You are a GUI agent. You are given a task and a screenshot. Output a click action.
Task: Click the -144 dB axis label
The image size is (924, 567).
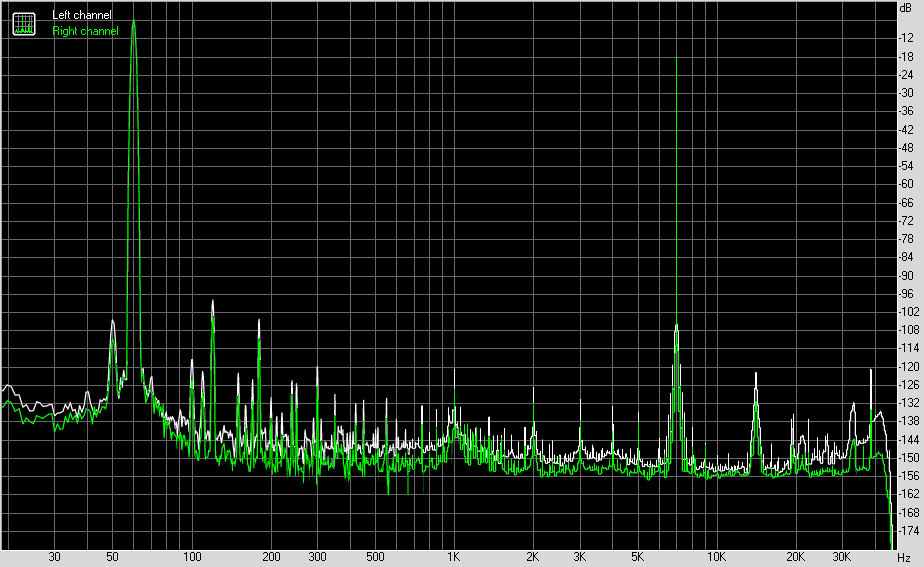[x=908, y=440]
